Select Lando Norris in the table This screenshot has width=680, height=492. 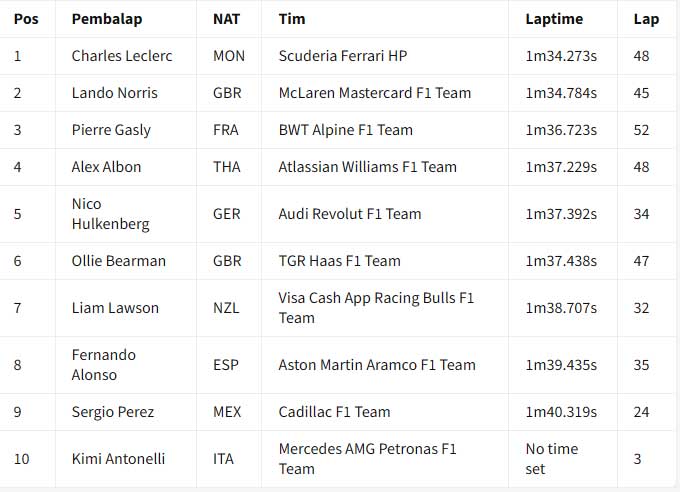tap(115, 93)
